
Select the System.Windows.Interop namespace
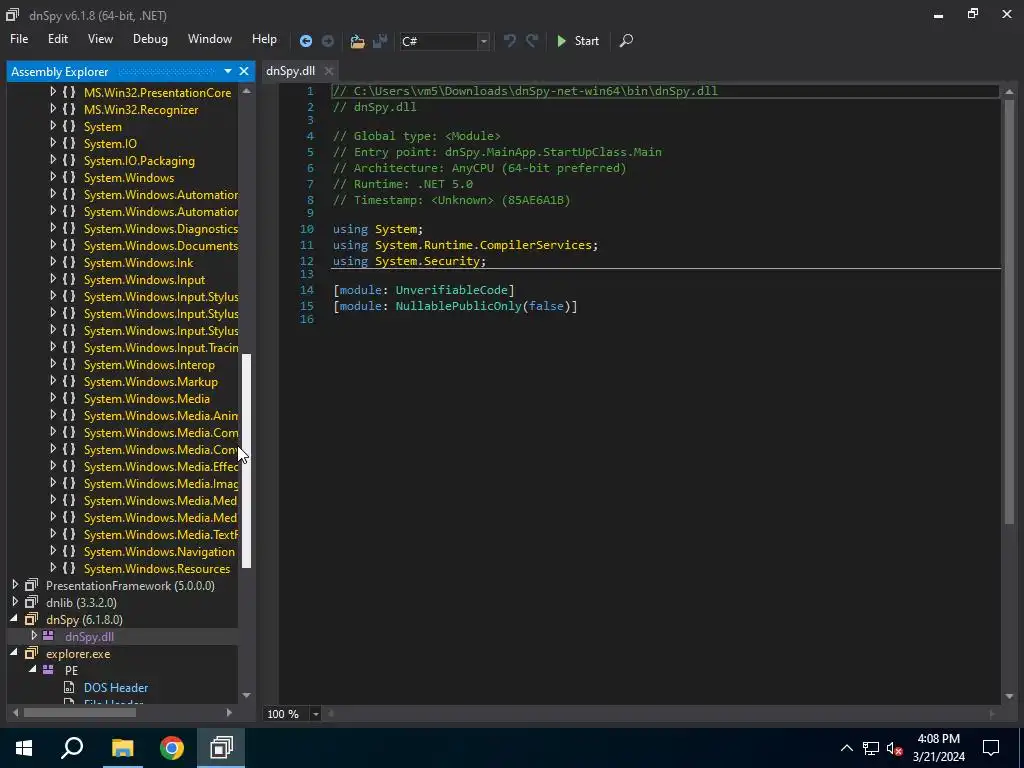149,364
